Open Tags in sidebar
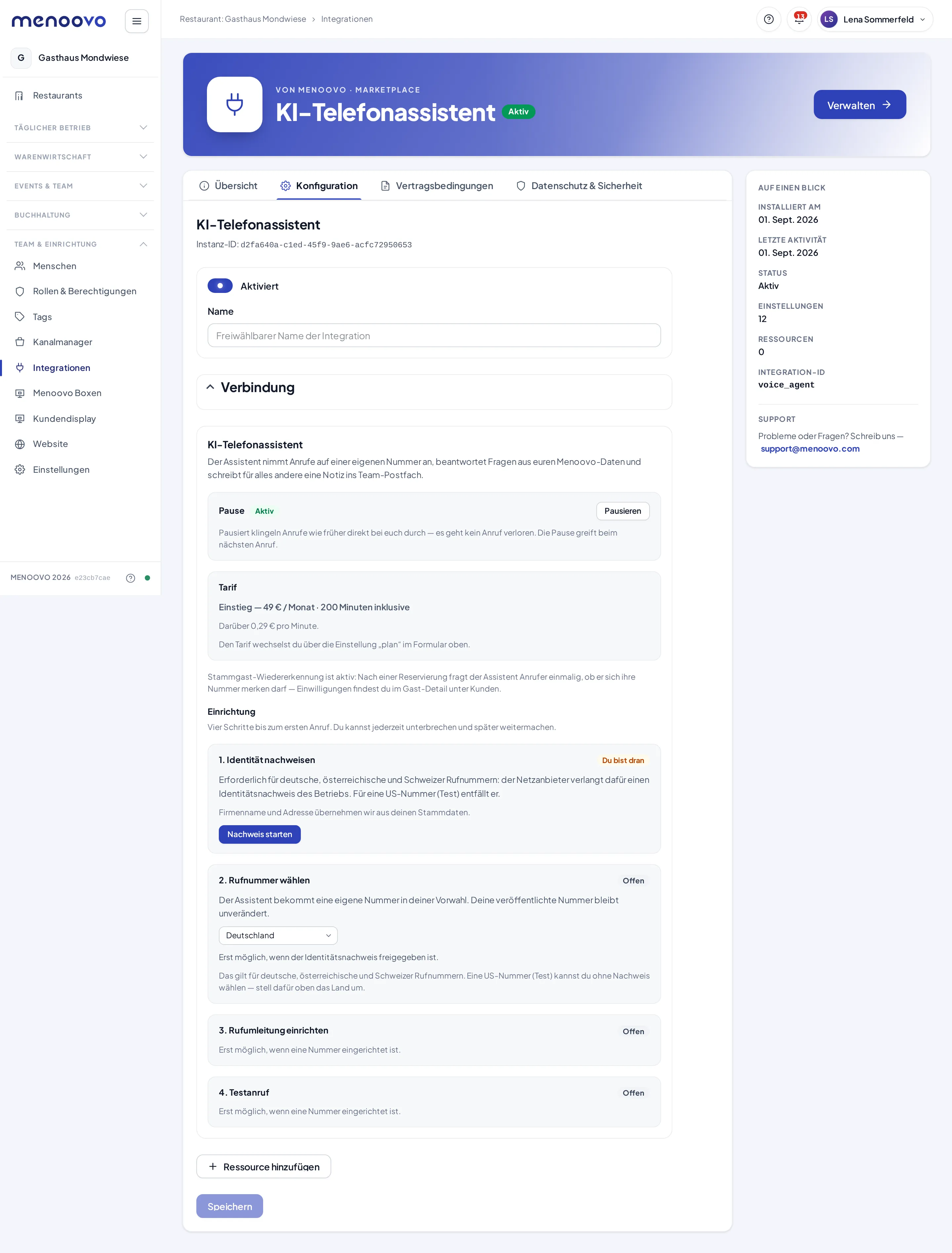Viewport: 952px width, 1253px height. click(x=80, y=317)
